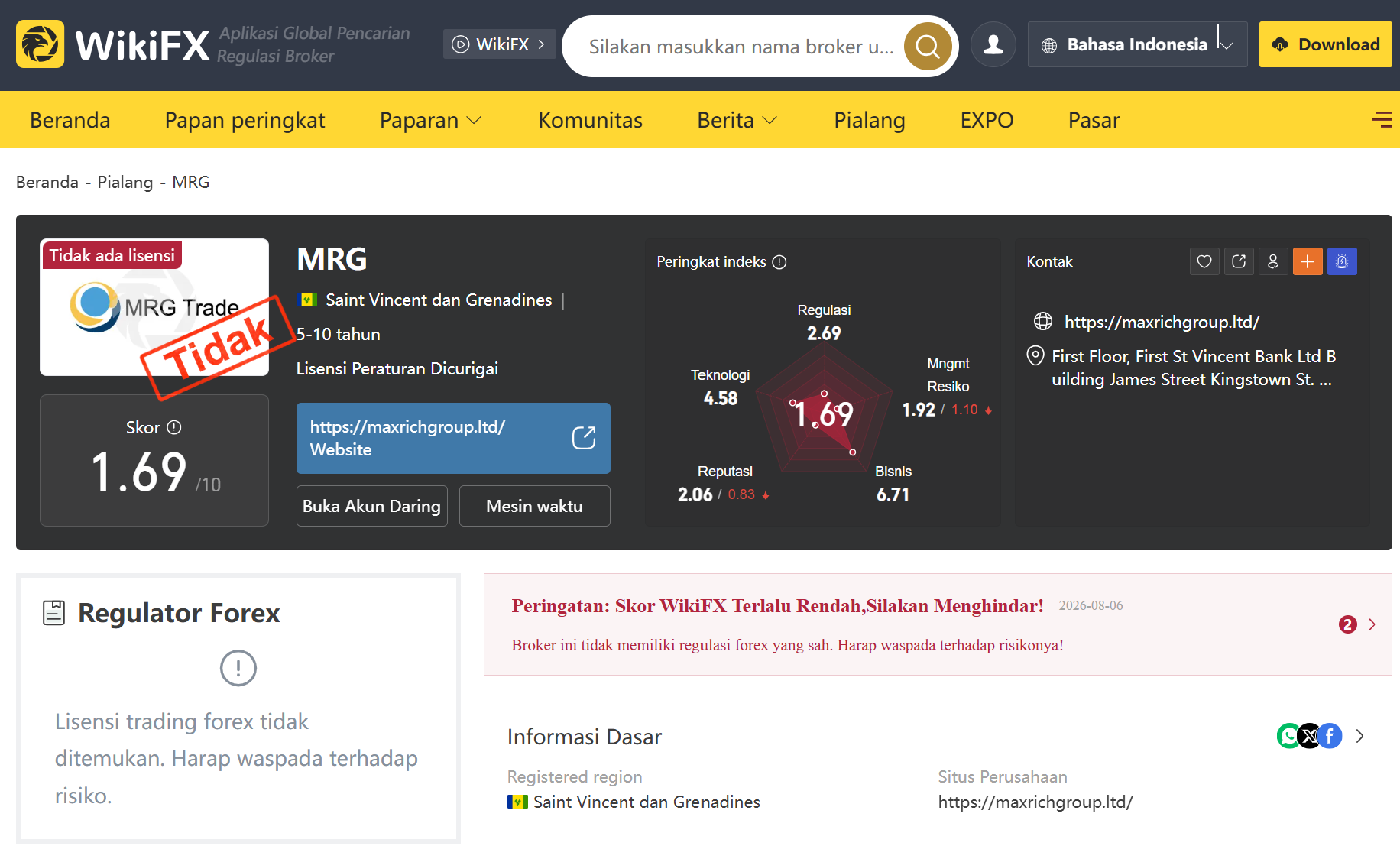Click the Download button
This screenshot has height=859, width=1400.
point(1325,44)
